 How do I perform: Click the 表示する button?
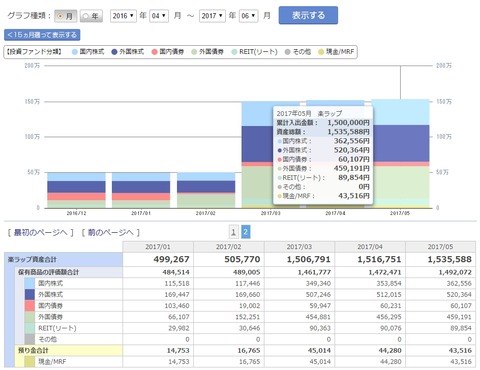tap(308, 15)
